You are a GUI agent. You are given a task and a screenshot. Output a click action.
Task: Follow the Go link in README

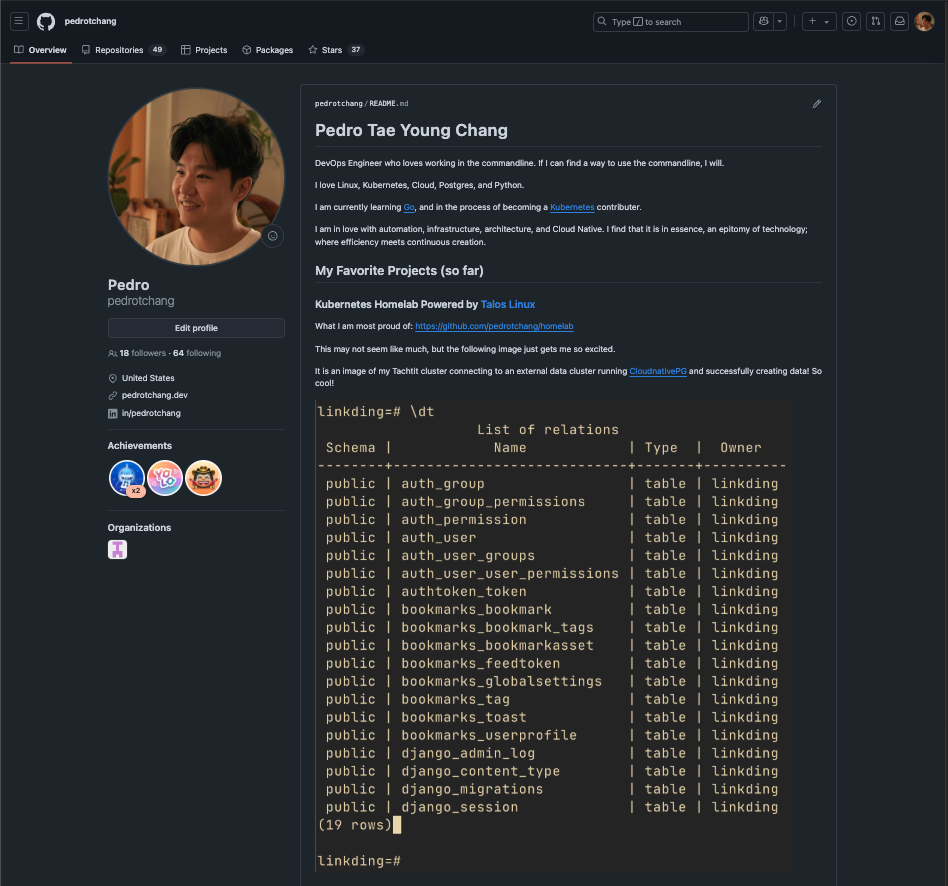[409, 207]
